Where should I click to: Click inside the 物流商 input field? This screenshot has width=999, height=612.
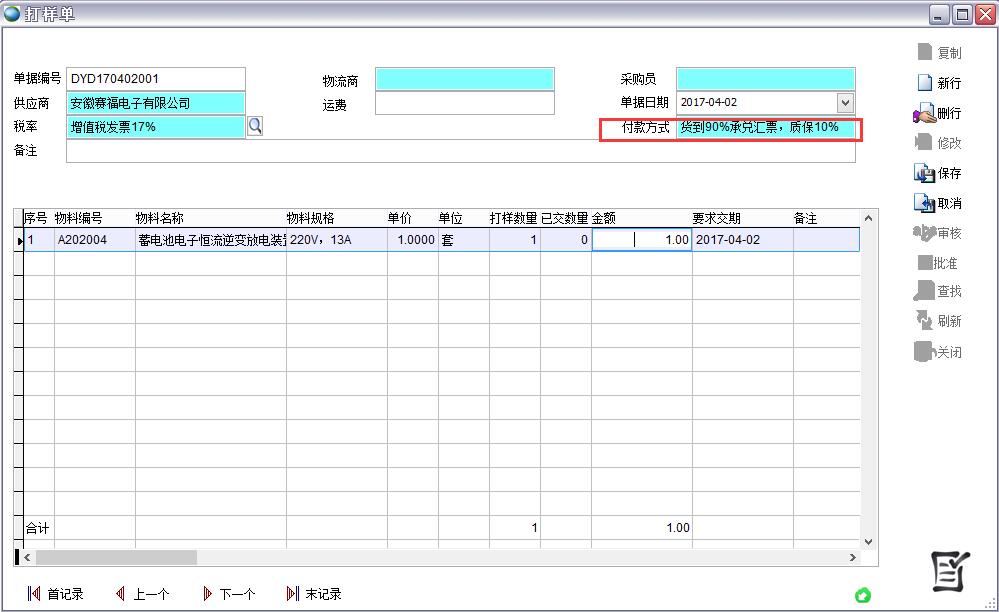coord(466,77)
